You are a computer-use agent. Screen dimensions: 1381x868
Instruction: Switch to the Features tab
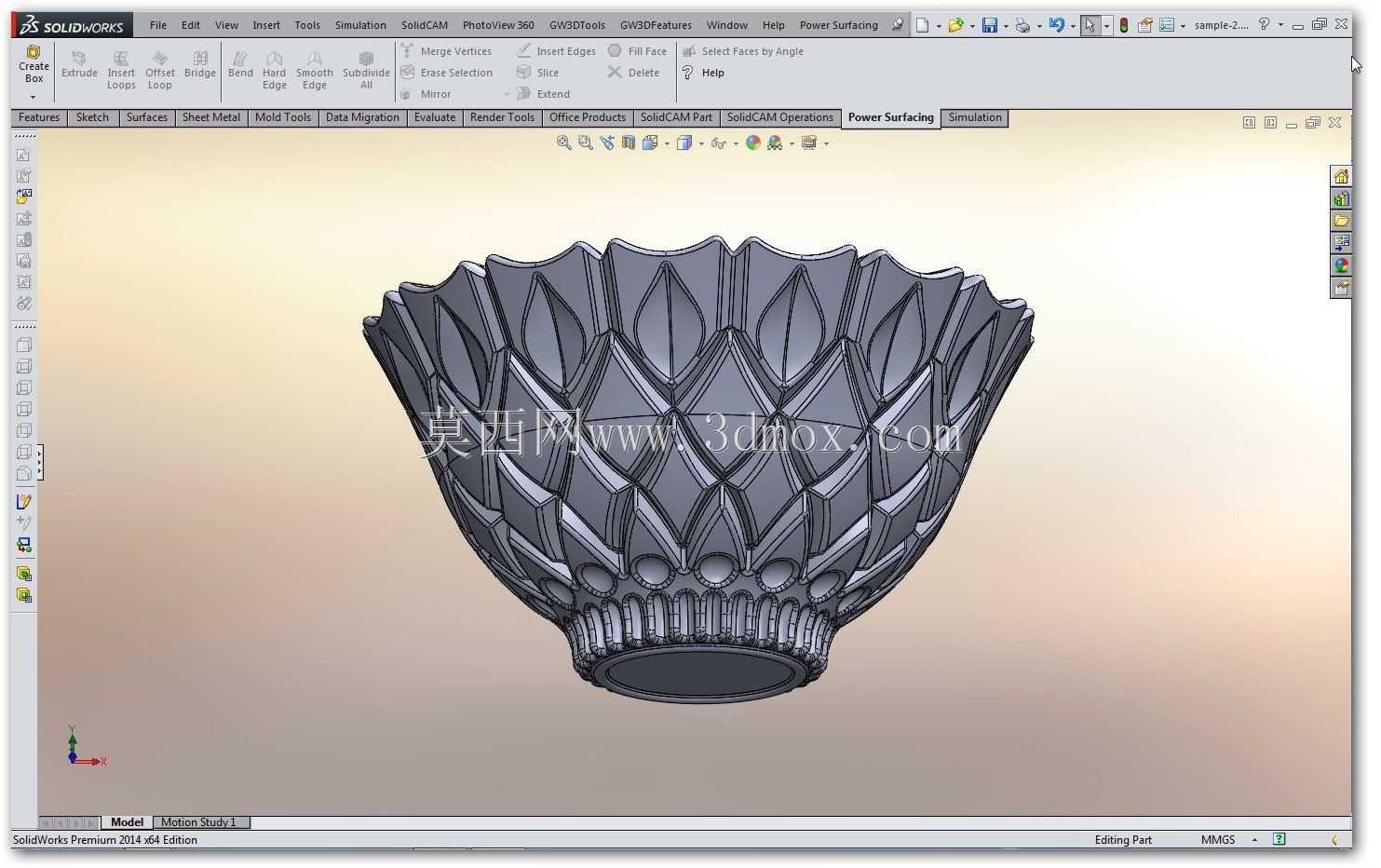click(39, 117)
